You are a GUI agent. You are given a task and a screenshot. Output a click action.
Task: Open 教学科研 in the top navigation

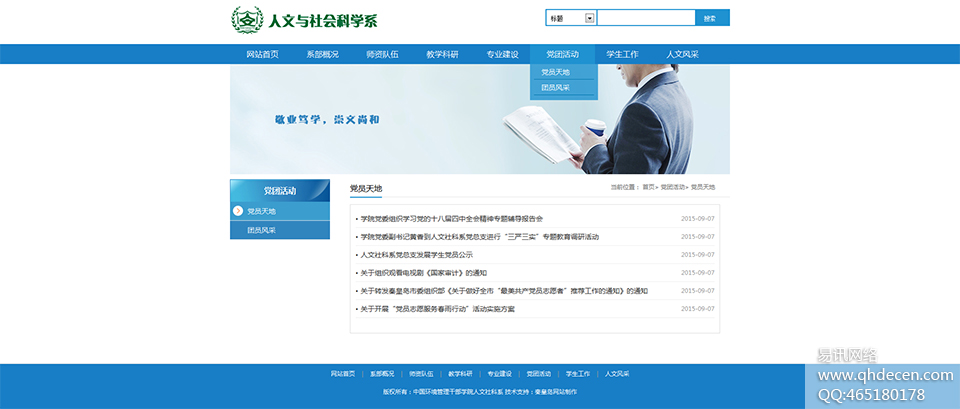(443, 54)
